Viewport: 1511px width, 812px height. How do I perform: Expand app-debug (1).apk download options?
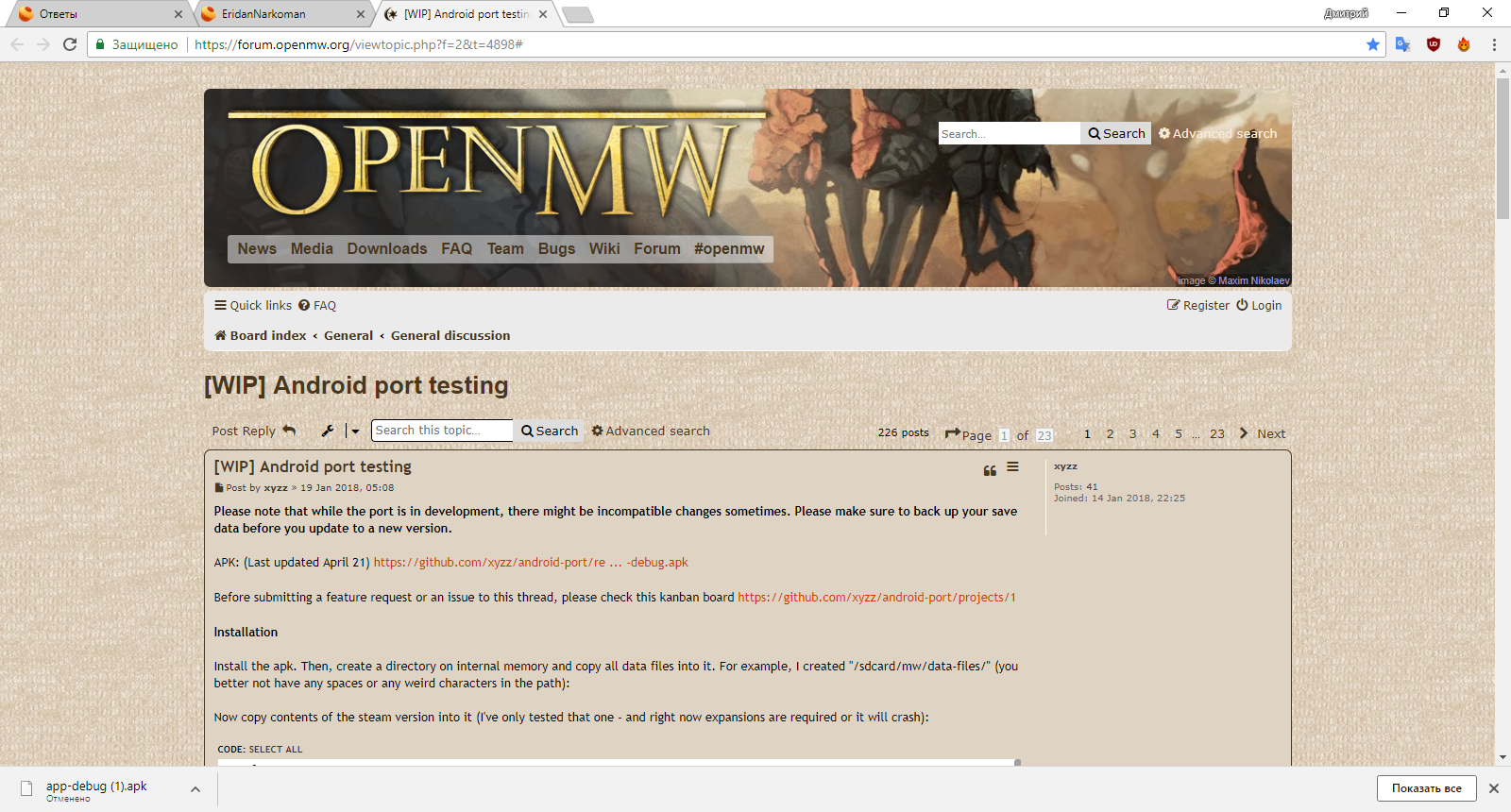click(195, 789)
